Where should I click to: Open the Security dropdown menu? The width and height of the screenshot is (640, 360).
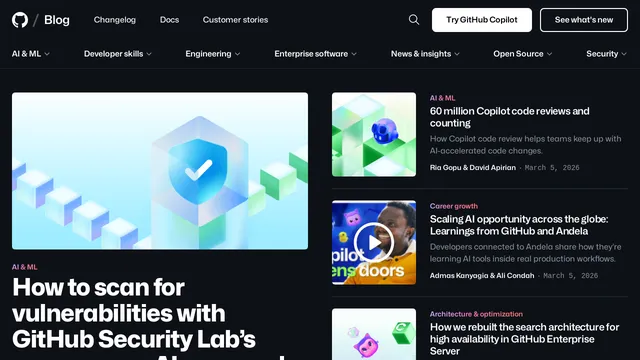pos(606,54)
